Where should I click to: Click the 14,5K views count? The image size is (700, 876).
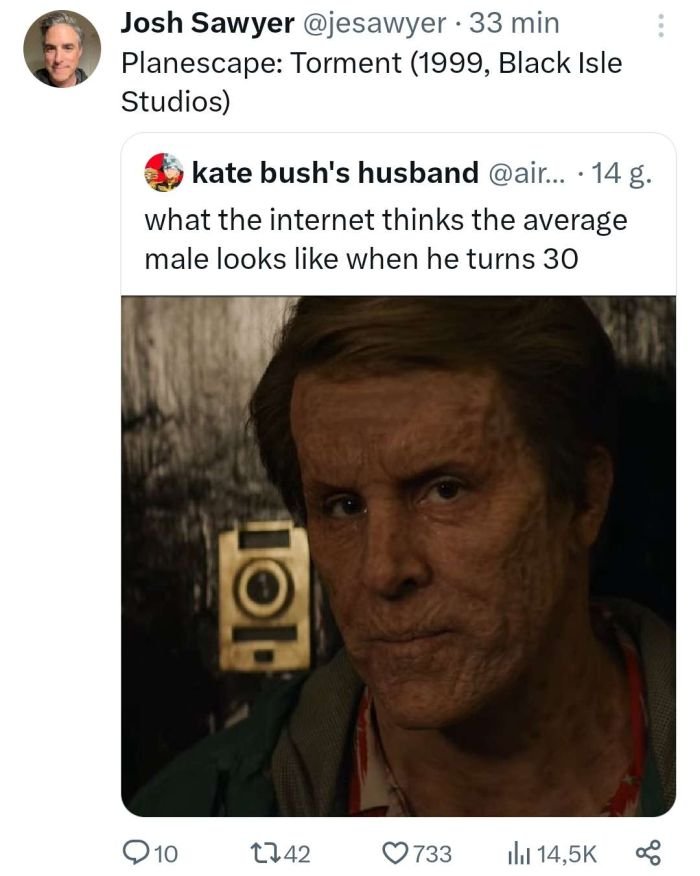567,853
